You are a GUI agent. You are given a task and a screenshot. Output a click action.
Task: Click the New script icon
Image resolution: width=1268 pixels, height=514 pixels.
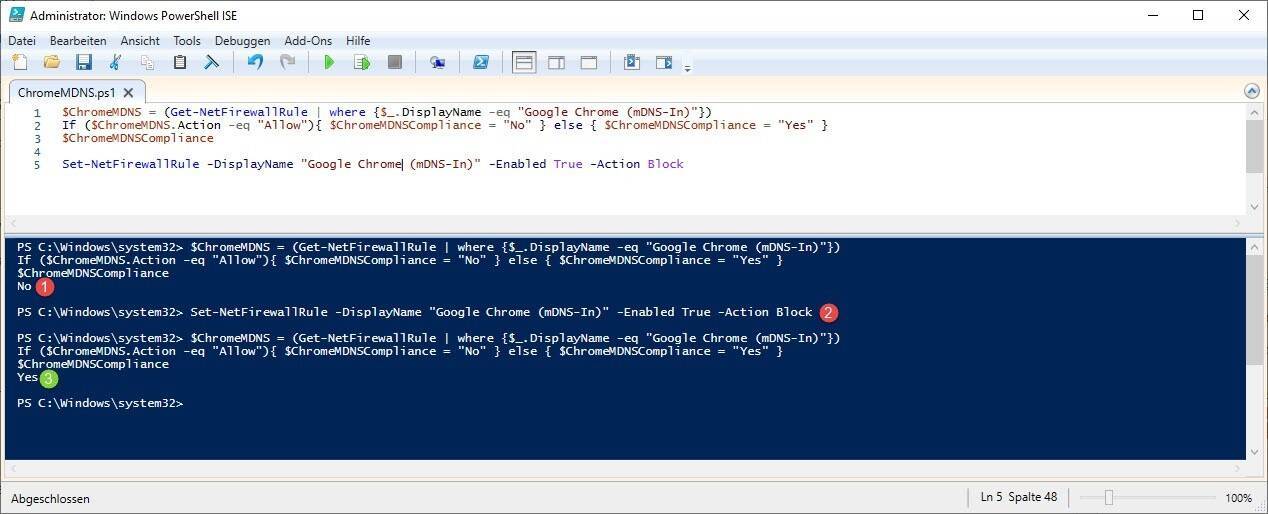pos(19,62)
